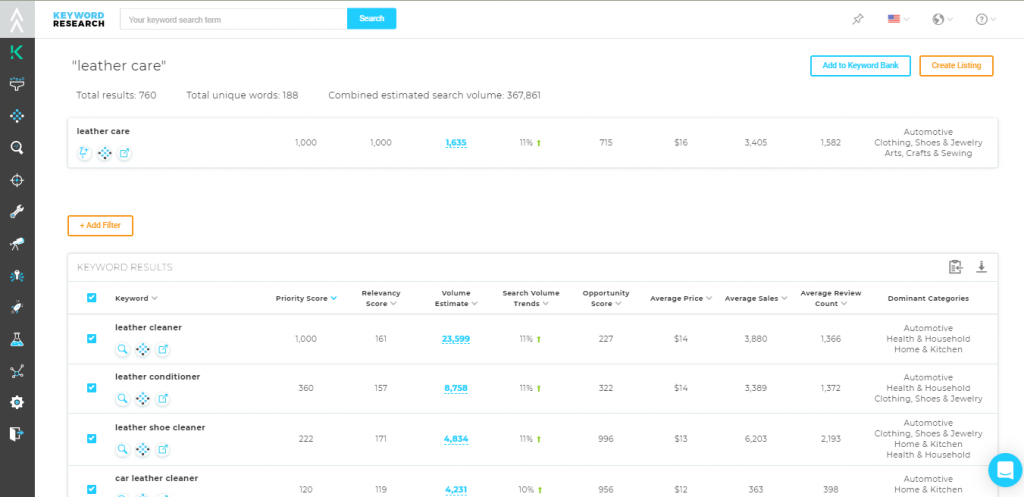Viewport: 1024px width, 497px height.
Task: Click the KEYWORD RESULTS panel heading
Action: coord(125,267)
